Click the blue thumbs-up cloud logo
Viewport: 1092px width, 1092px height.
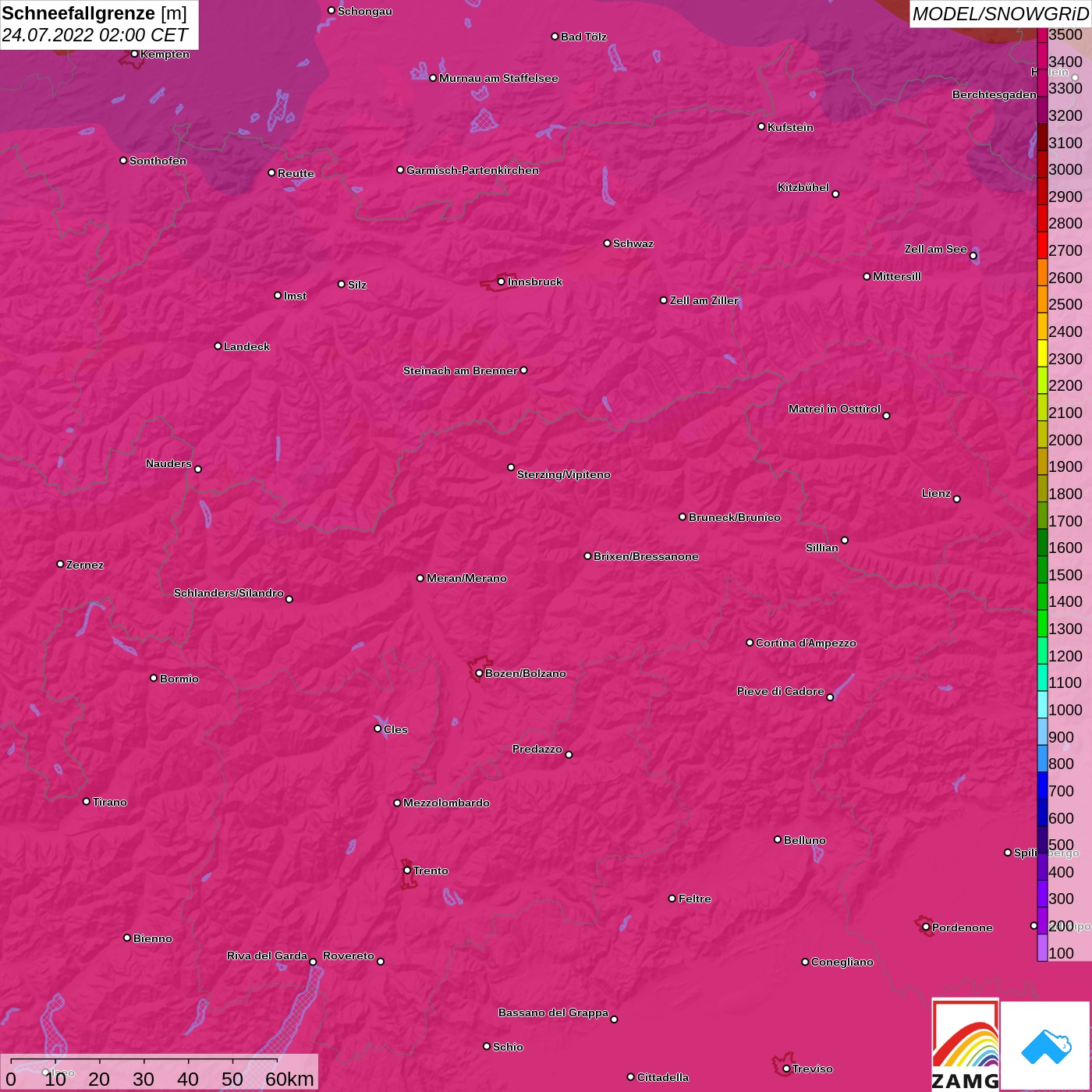(1045, 1045)
